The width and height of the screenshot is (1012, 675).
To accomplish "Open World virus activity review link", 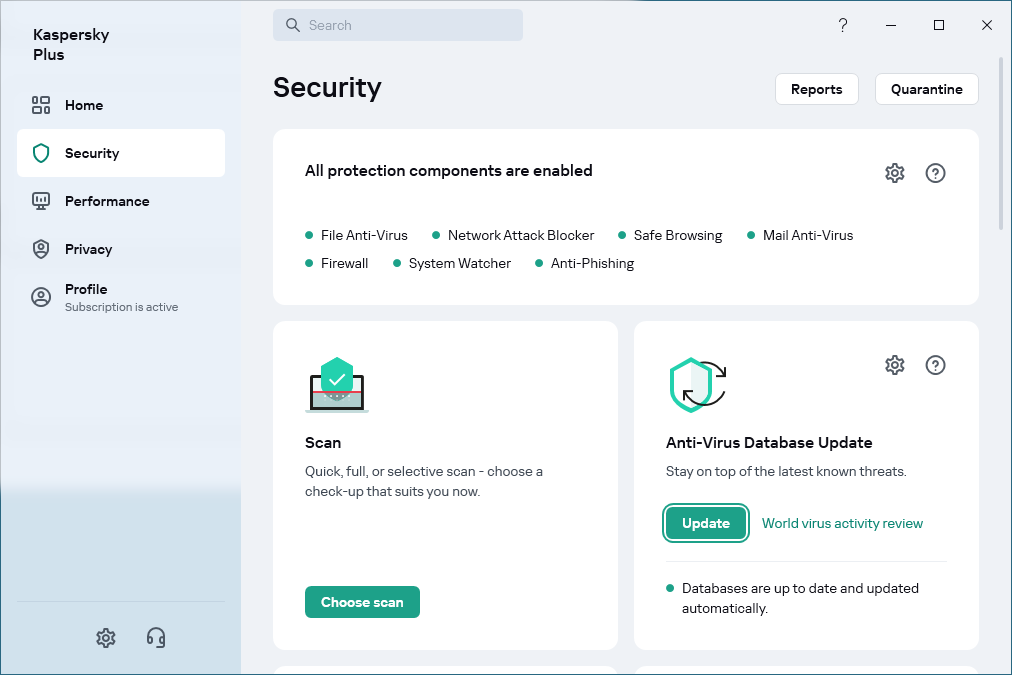I will point(842,523).
